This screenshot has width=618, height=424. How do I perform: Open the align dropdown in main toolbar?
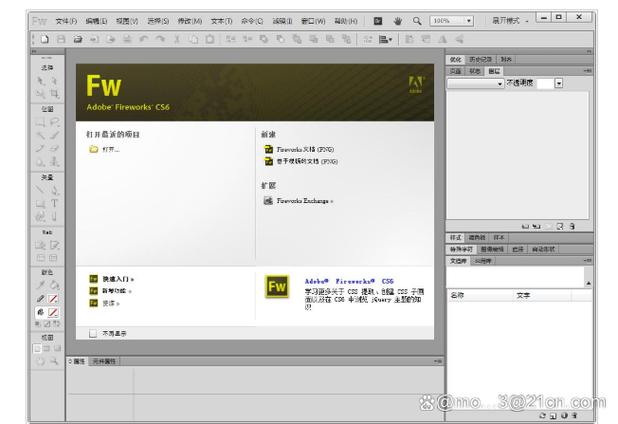click(385, 39)
